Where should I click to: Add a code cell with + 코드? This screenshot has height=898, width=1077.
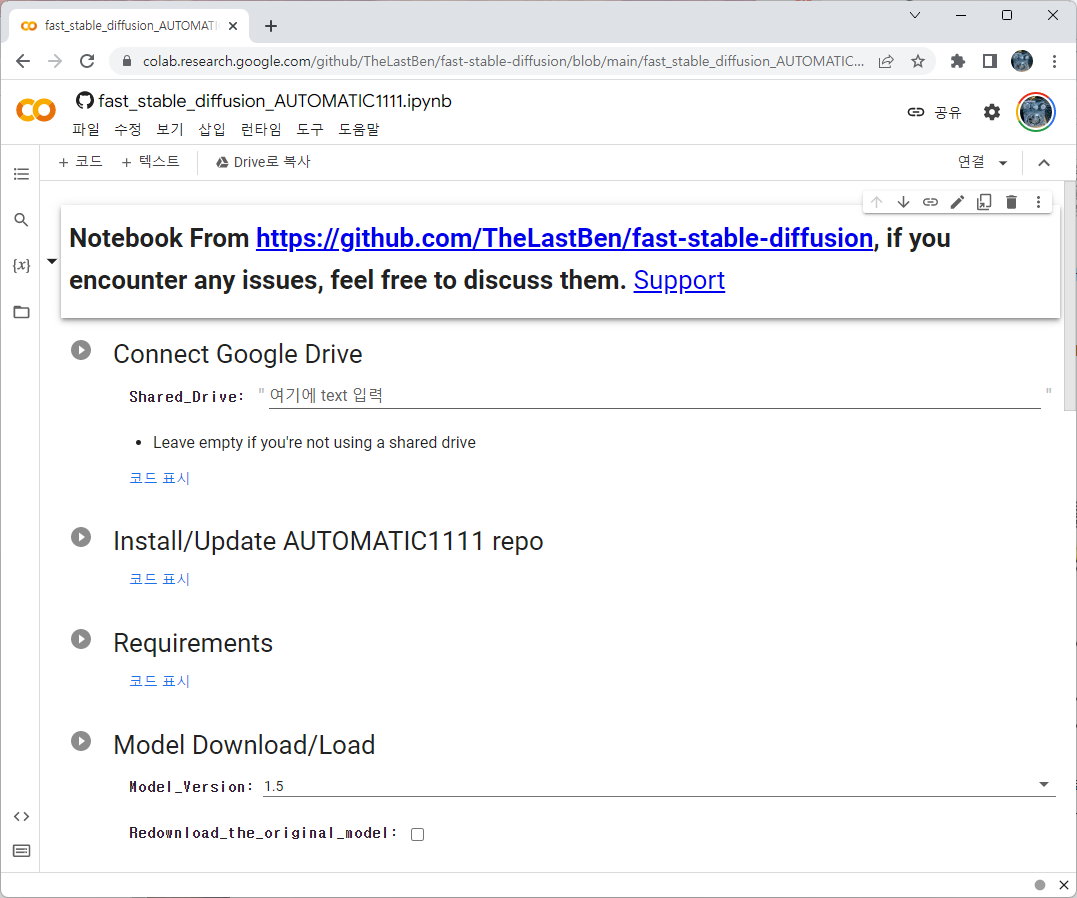point(80,162)
